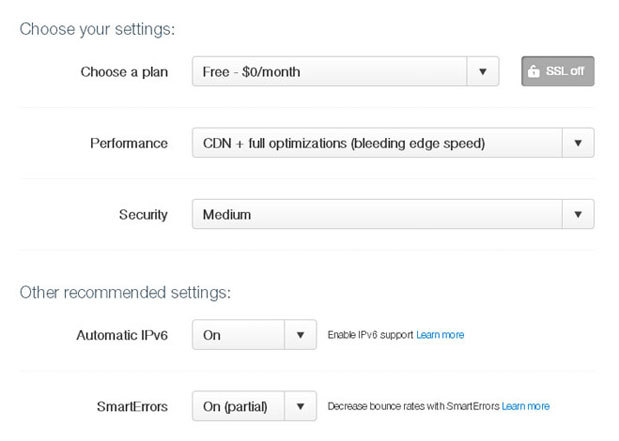Expand the Automatic IPv6 dropdown arrow
Image resolution: width=619 pixels, height=441 pixels.
tap(300, 335)
